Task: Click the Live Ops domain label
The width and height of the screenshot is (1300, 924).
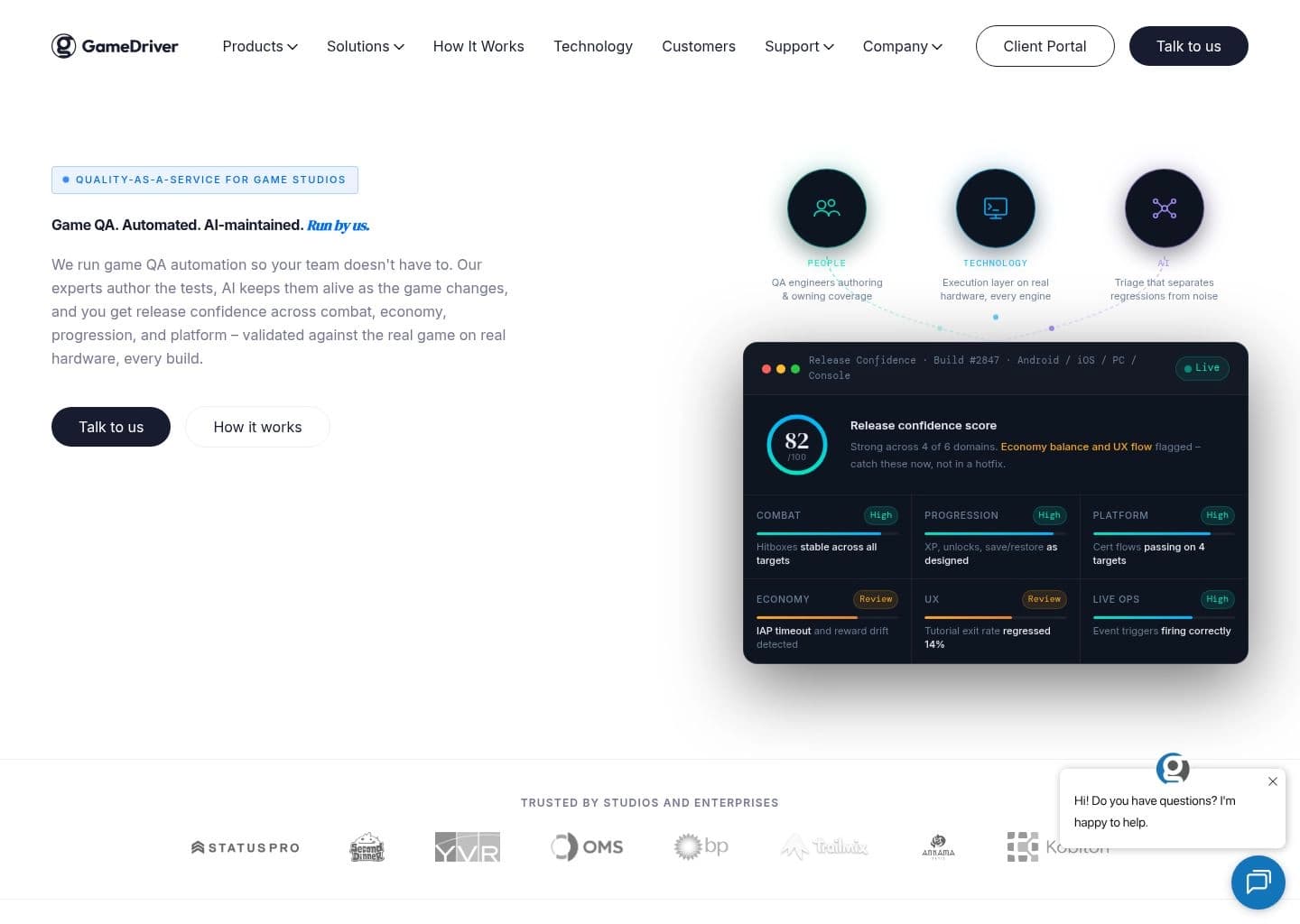Action: (1116, 599)
